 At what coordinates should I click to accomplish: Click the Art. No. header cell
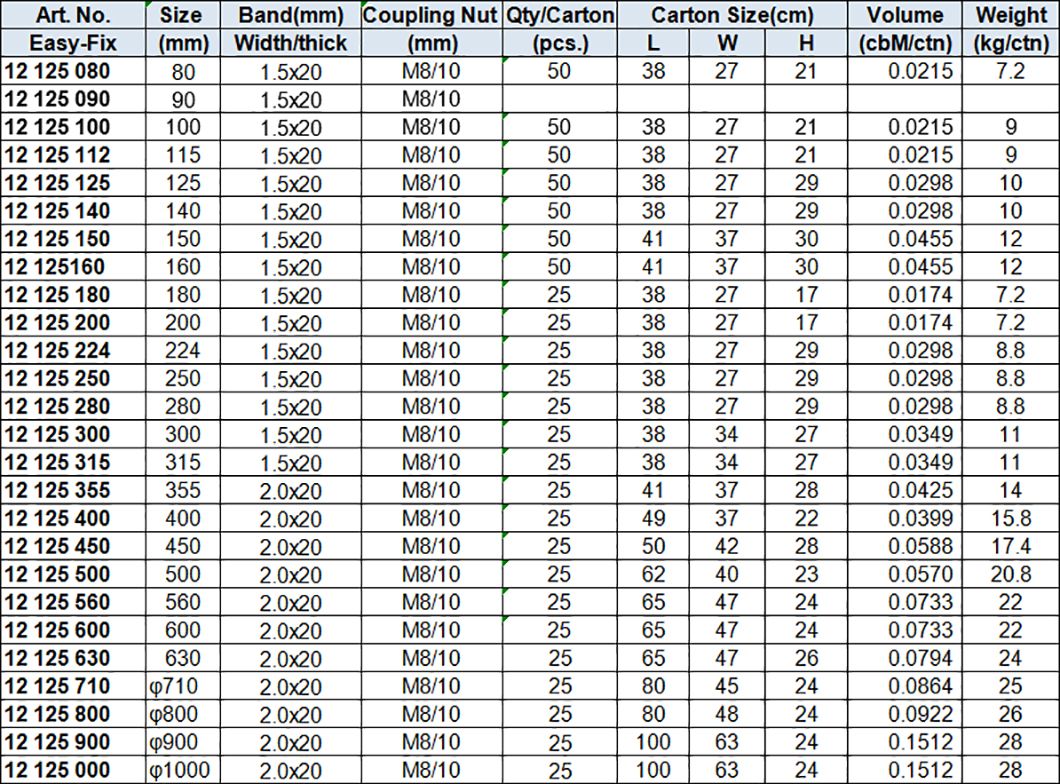click(x=73, y=15)
